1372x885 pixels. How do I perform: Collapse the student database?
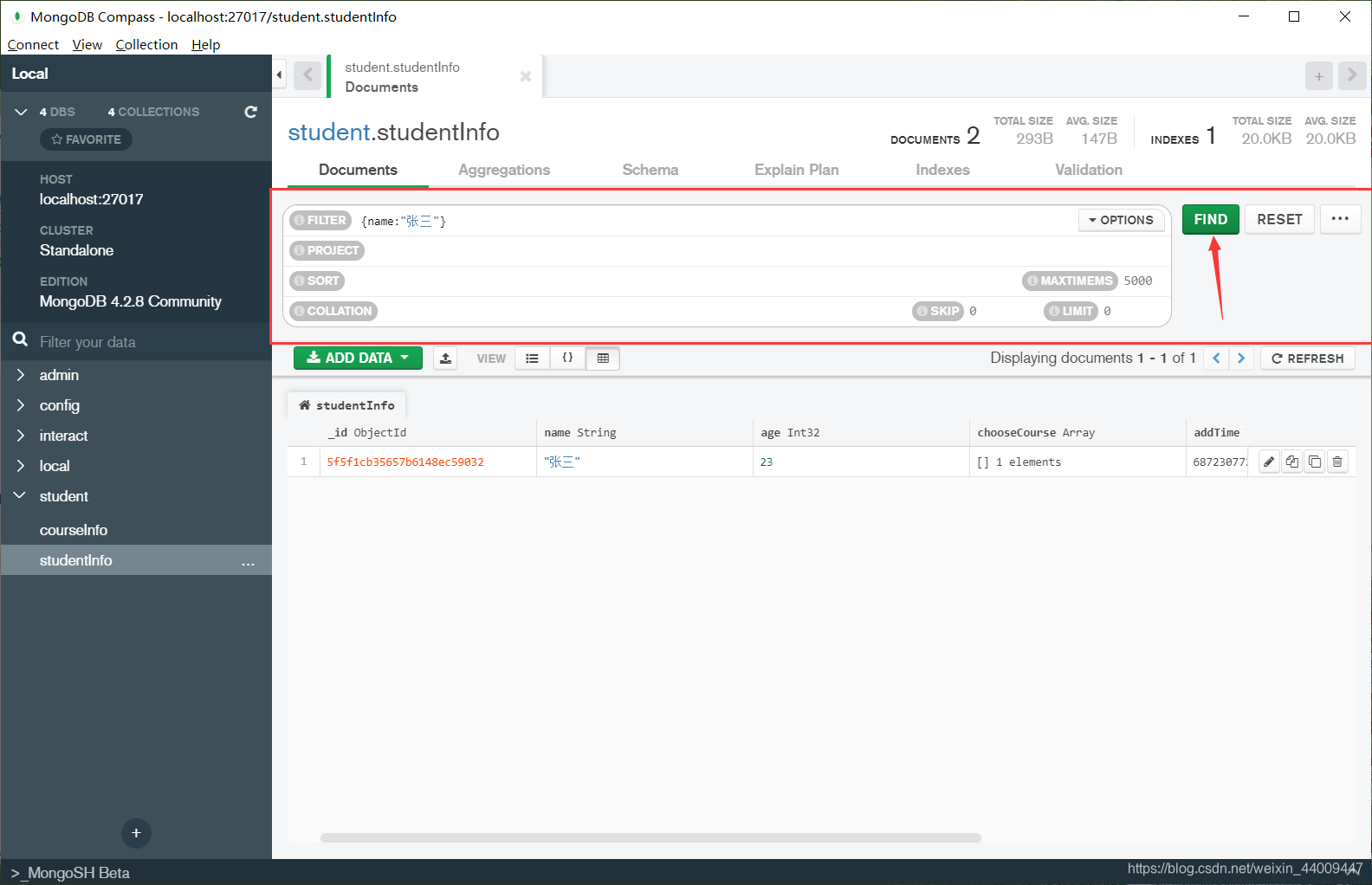20,495
